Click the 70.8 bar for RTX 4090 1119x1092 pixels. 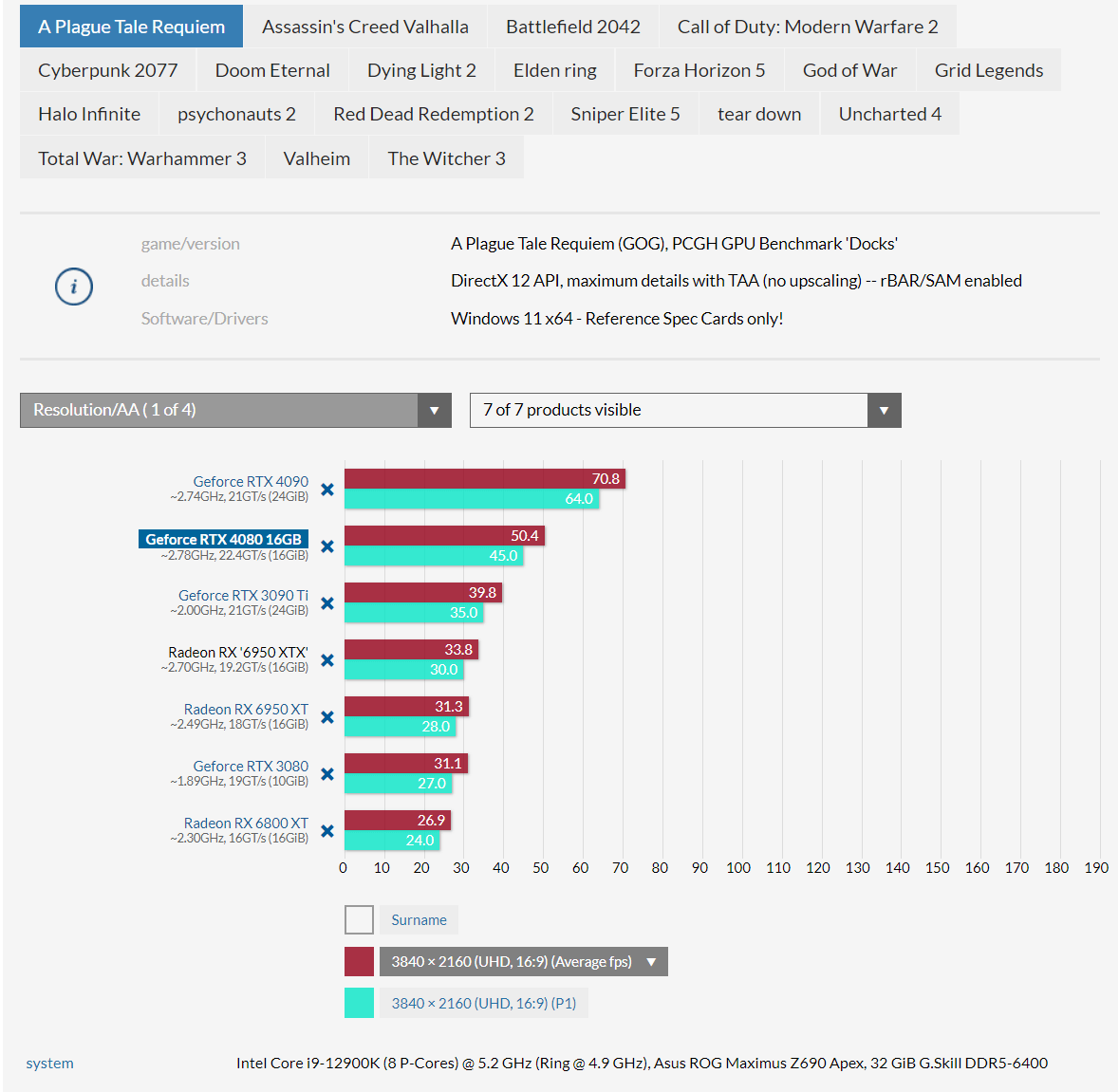(x=484, y=479)
